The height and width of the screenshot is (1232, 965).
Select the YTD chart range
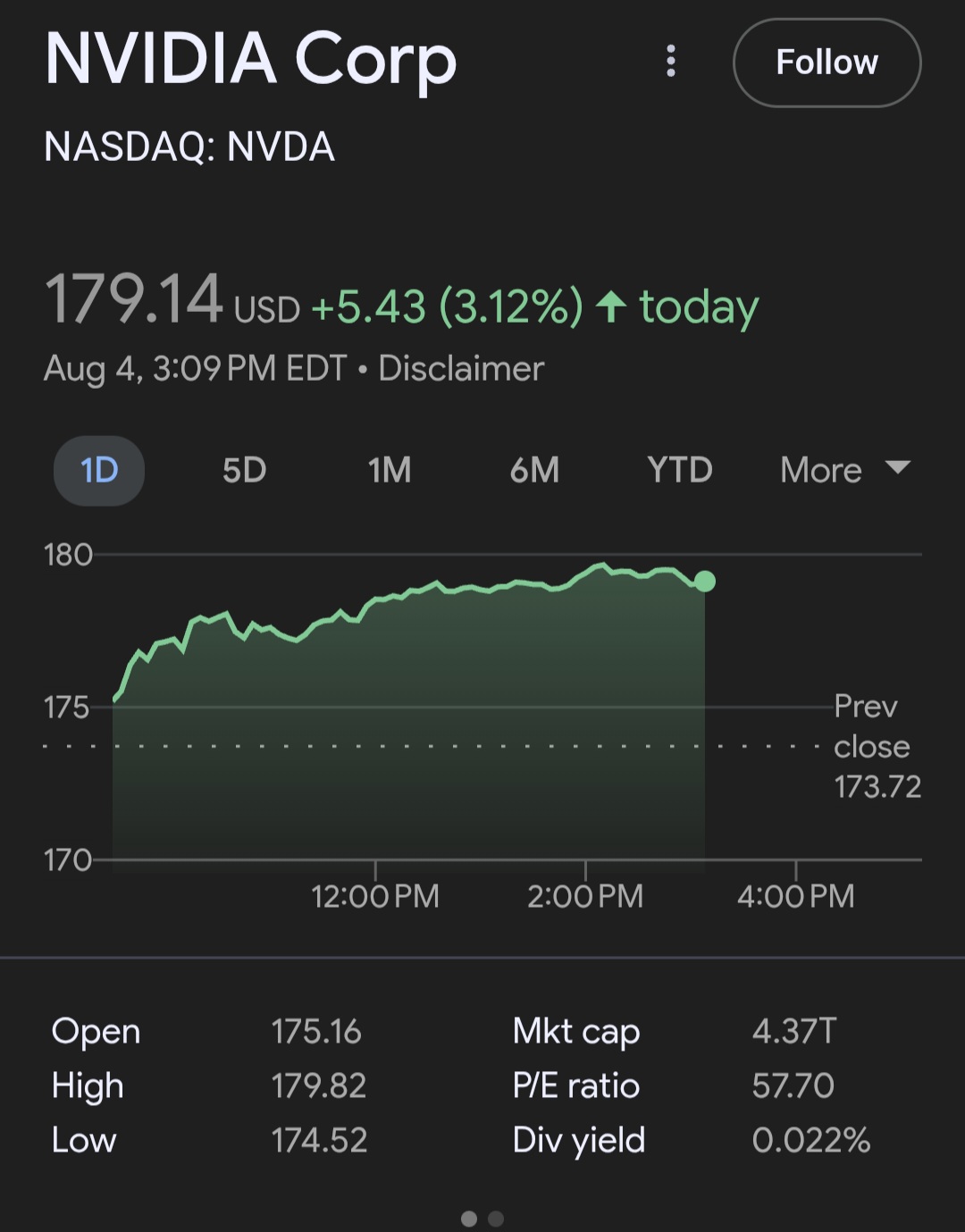[x=680, y=470]
